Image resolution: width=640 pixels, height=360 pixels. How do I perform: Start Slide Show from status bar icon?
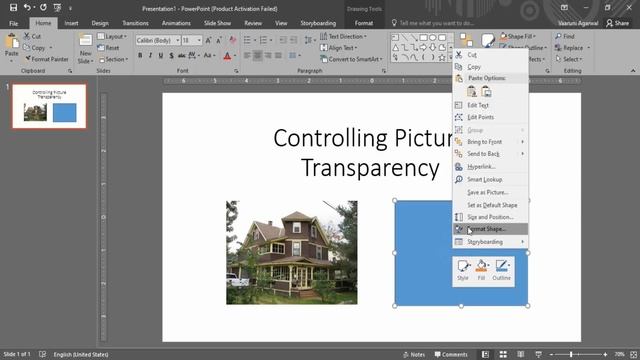tap(538, 354)
